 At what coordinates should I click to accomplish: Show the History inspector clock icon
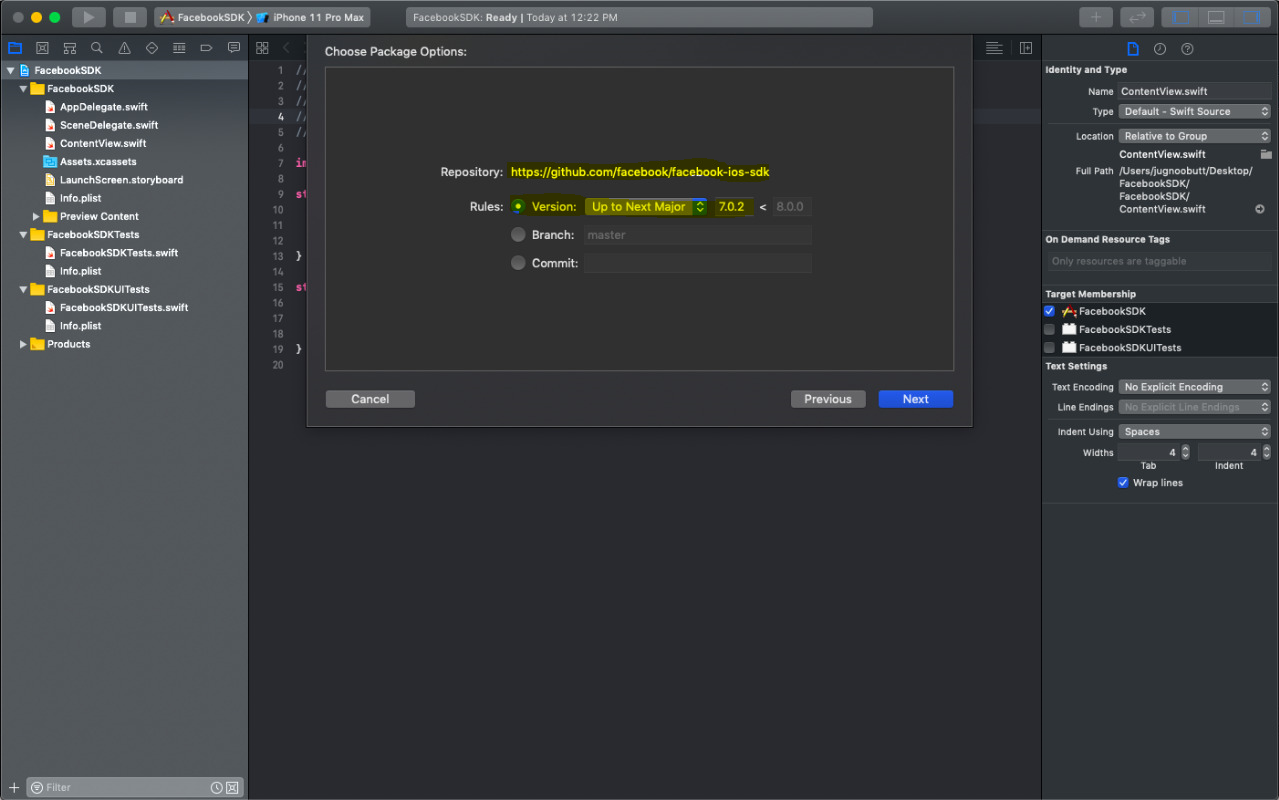coord(1160,49)
